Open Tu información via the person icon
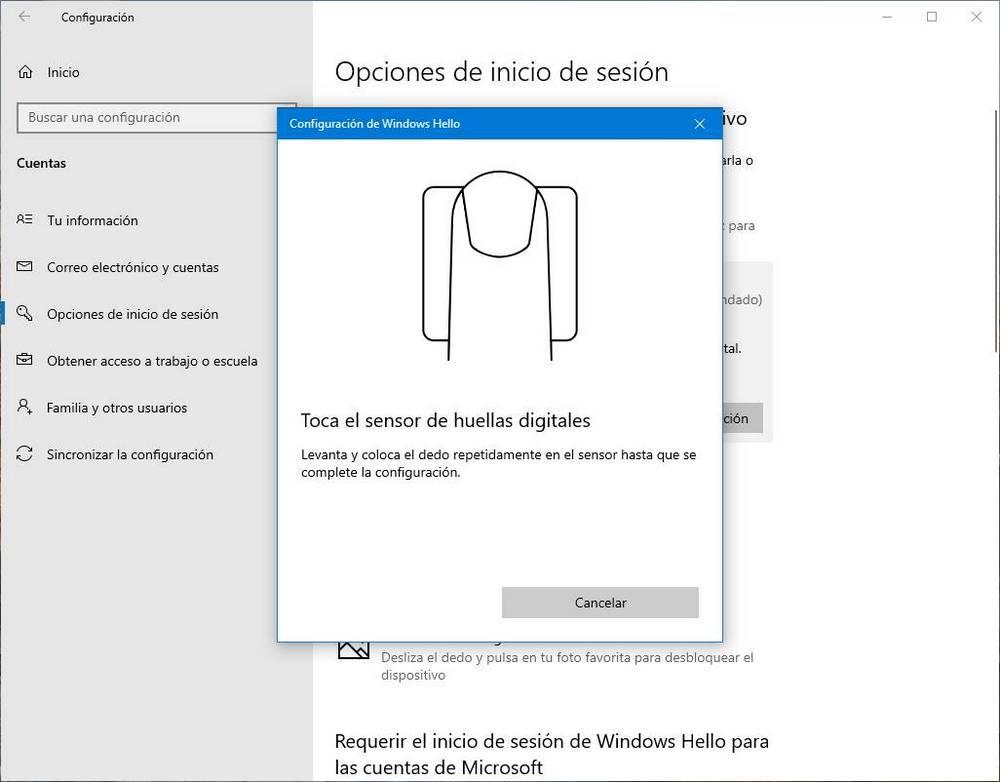1000x782 pixels. 23,220
